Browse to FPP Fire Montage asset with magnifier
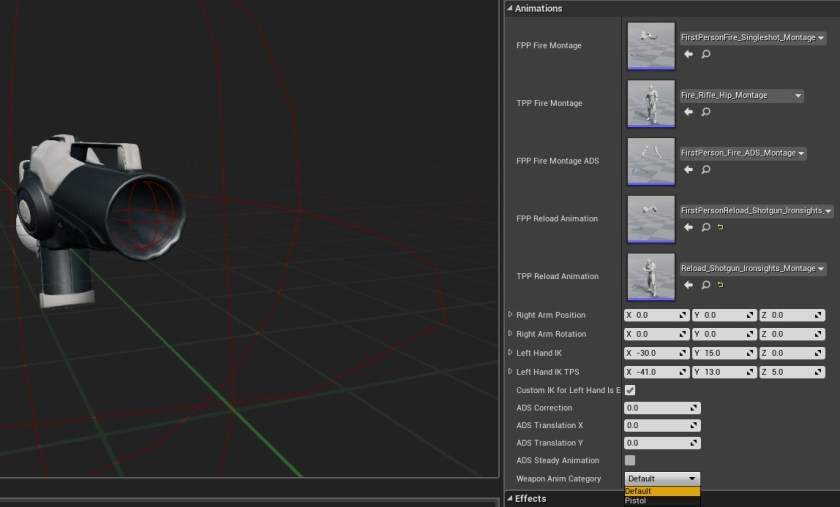 706,55
